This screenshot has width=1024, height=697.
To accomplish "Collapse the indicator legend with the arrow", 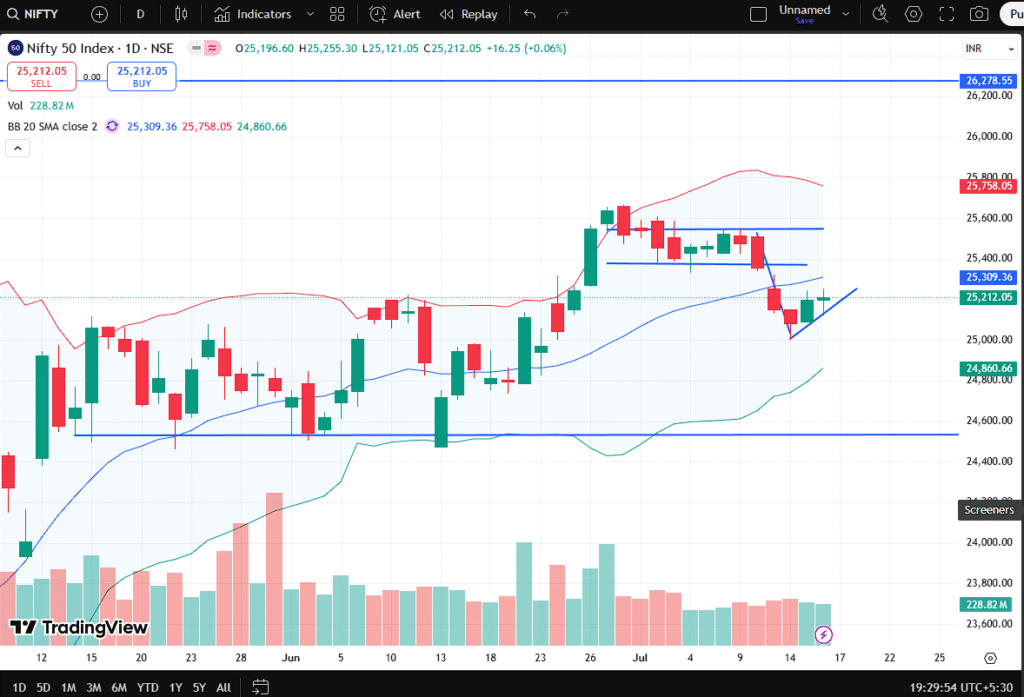I will (18, 148).
